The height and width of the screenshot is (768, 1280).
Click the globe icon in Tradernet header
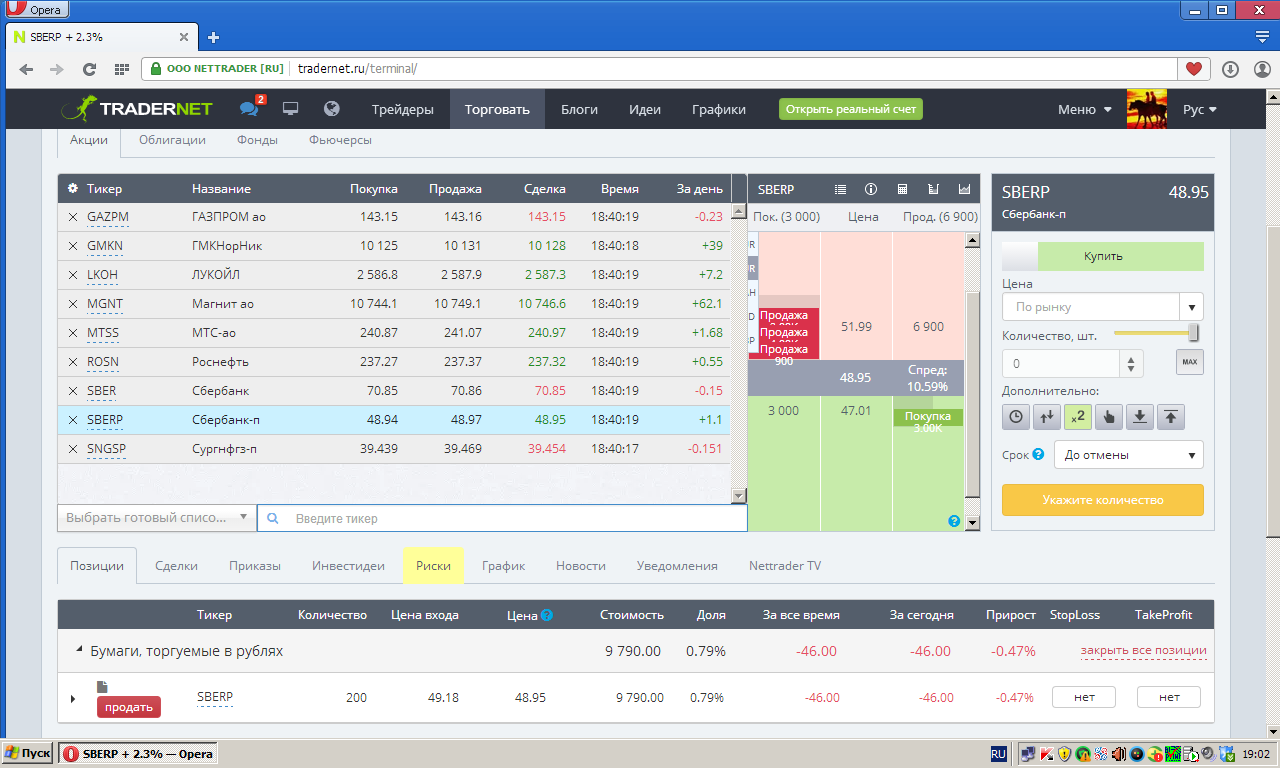pos(332,109)
